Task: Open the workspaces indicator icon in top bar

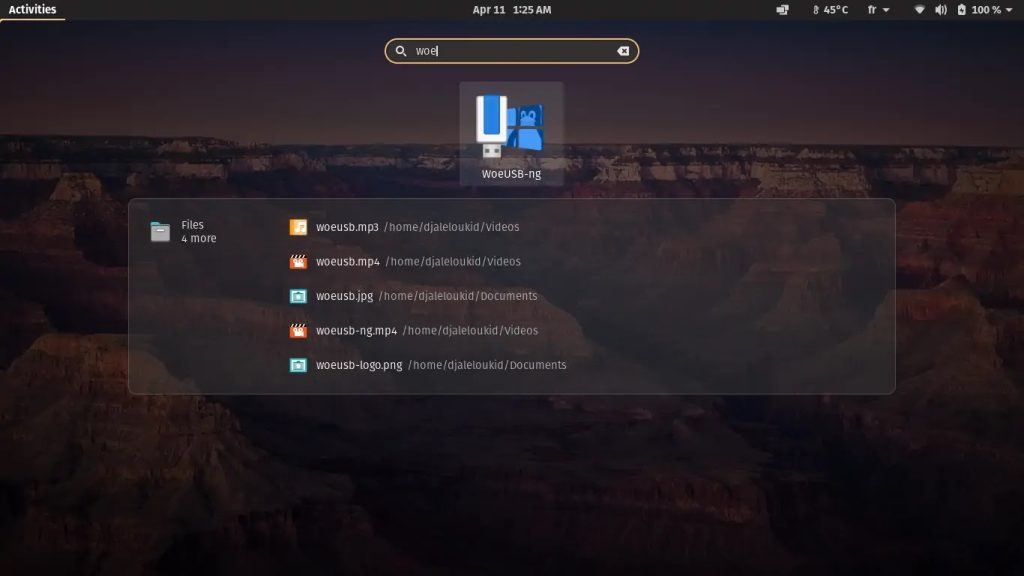Action: click(782, 10)
